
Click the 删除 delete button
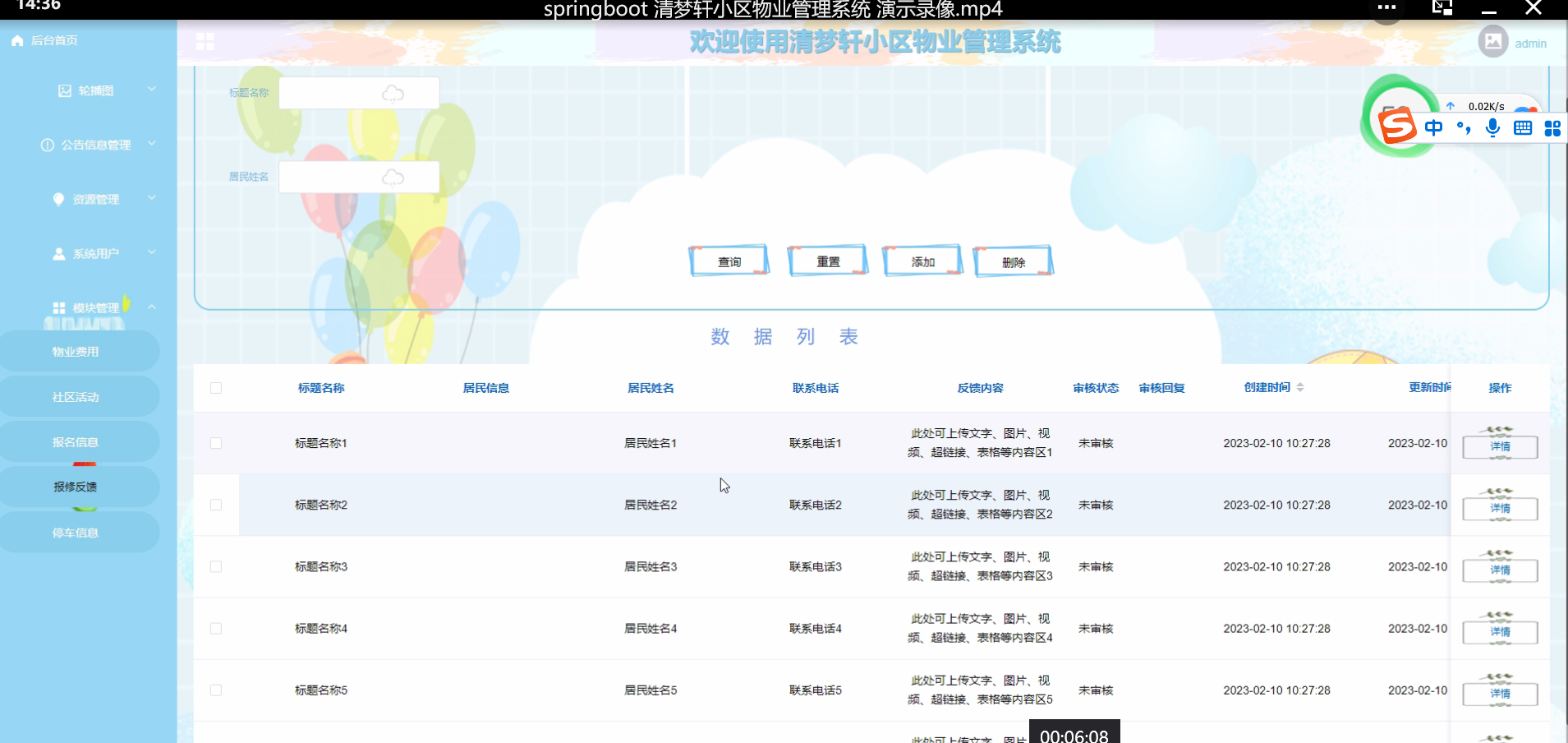[1014, 262]
